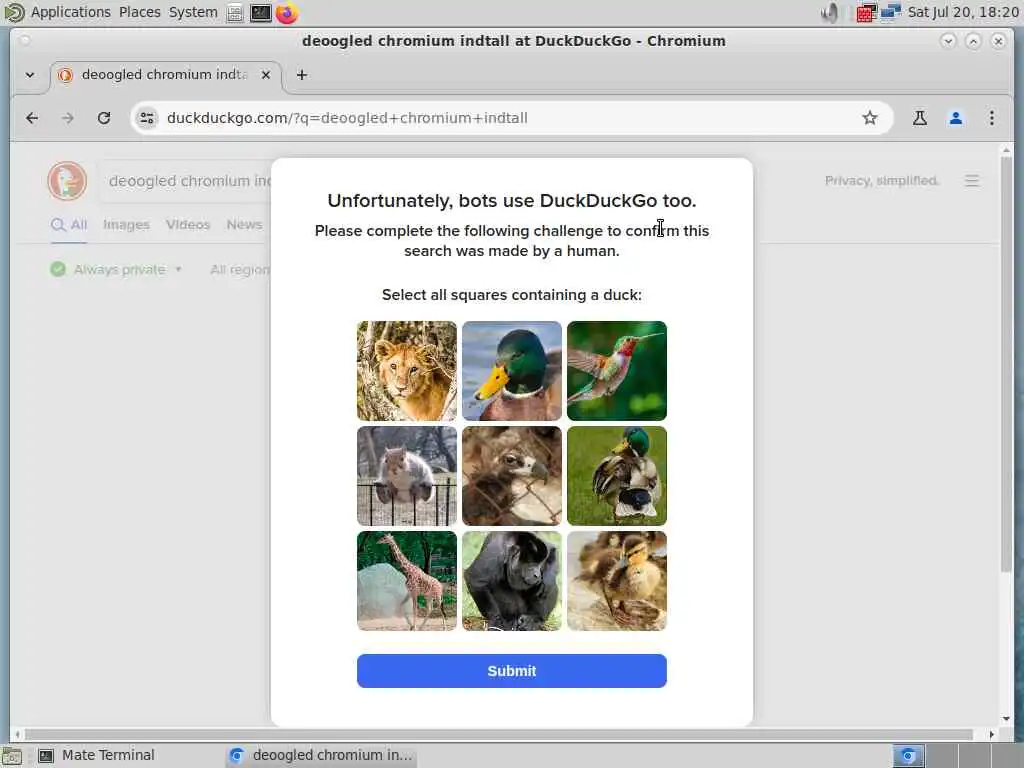1024x768 pixels.
Task: Reload the DuckDuckGo page
Action: coord(104,118)
